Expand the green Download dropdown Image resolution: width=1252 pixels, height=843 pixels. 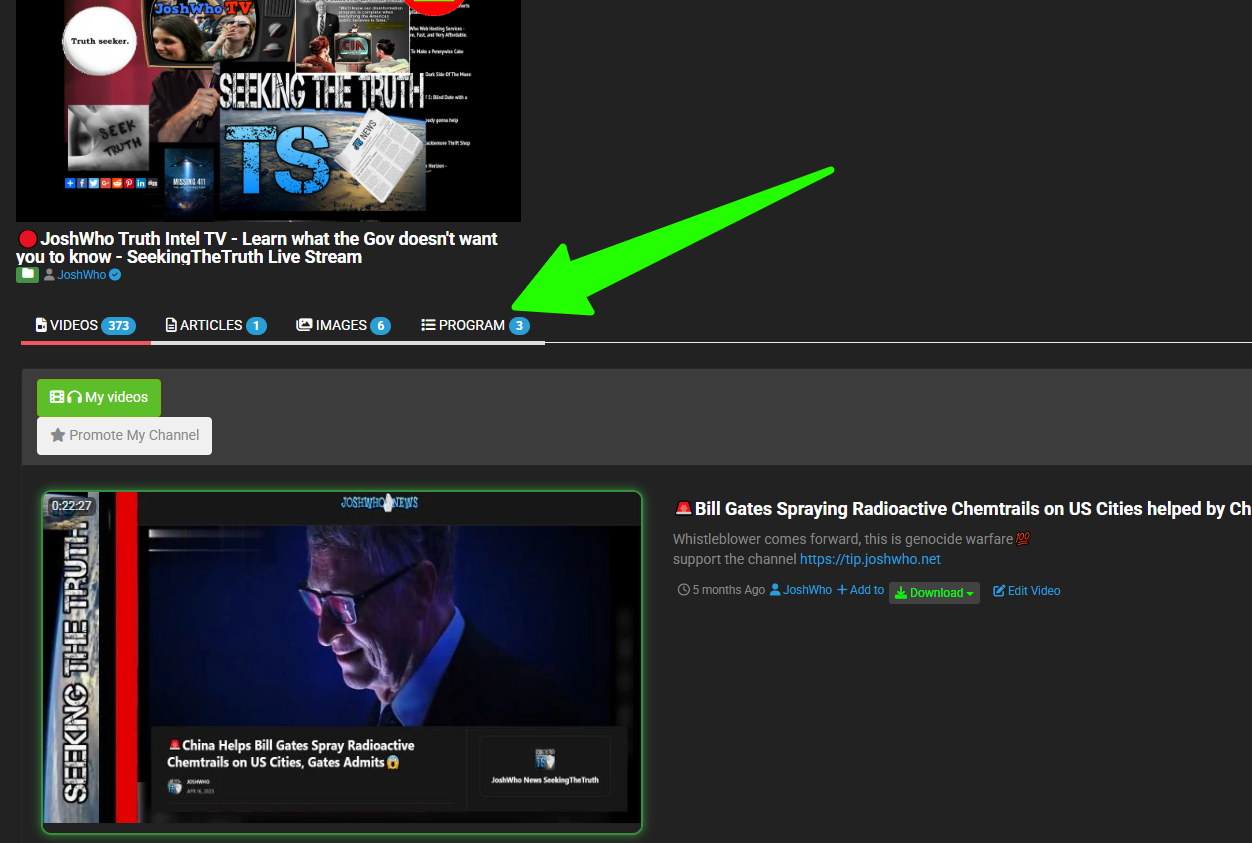click(x=934, y=593)
